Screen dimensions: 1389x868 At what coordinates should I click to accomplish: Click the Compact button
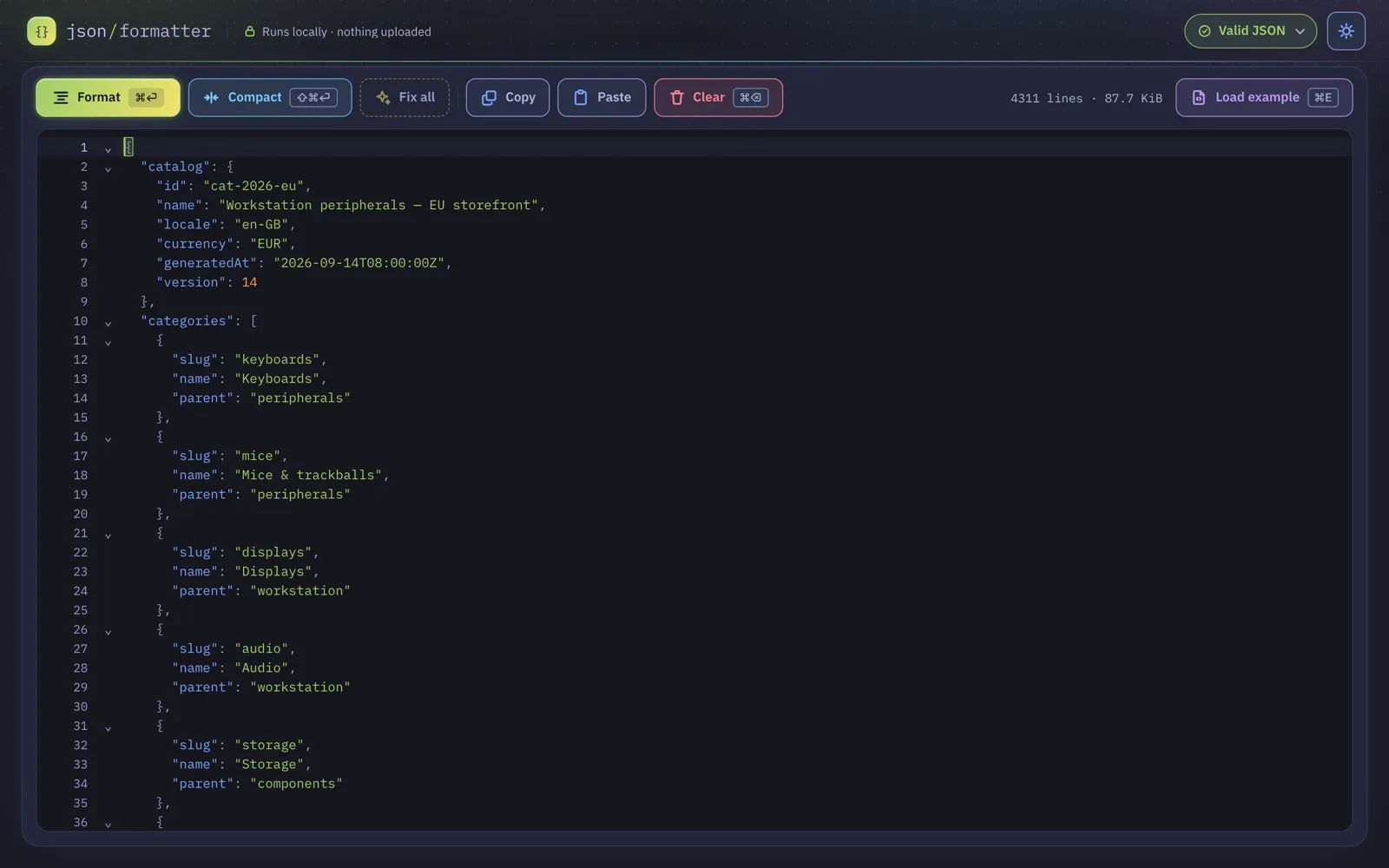coord(269,97)
